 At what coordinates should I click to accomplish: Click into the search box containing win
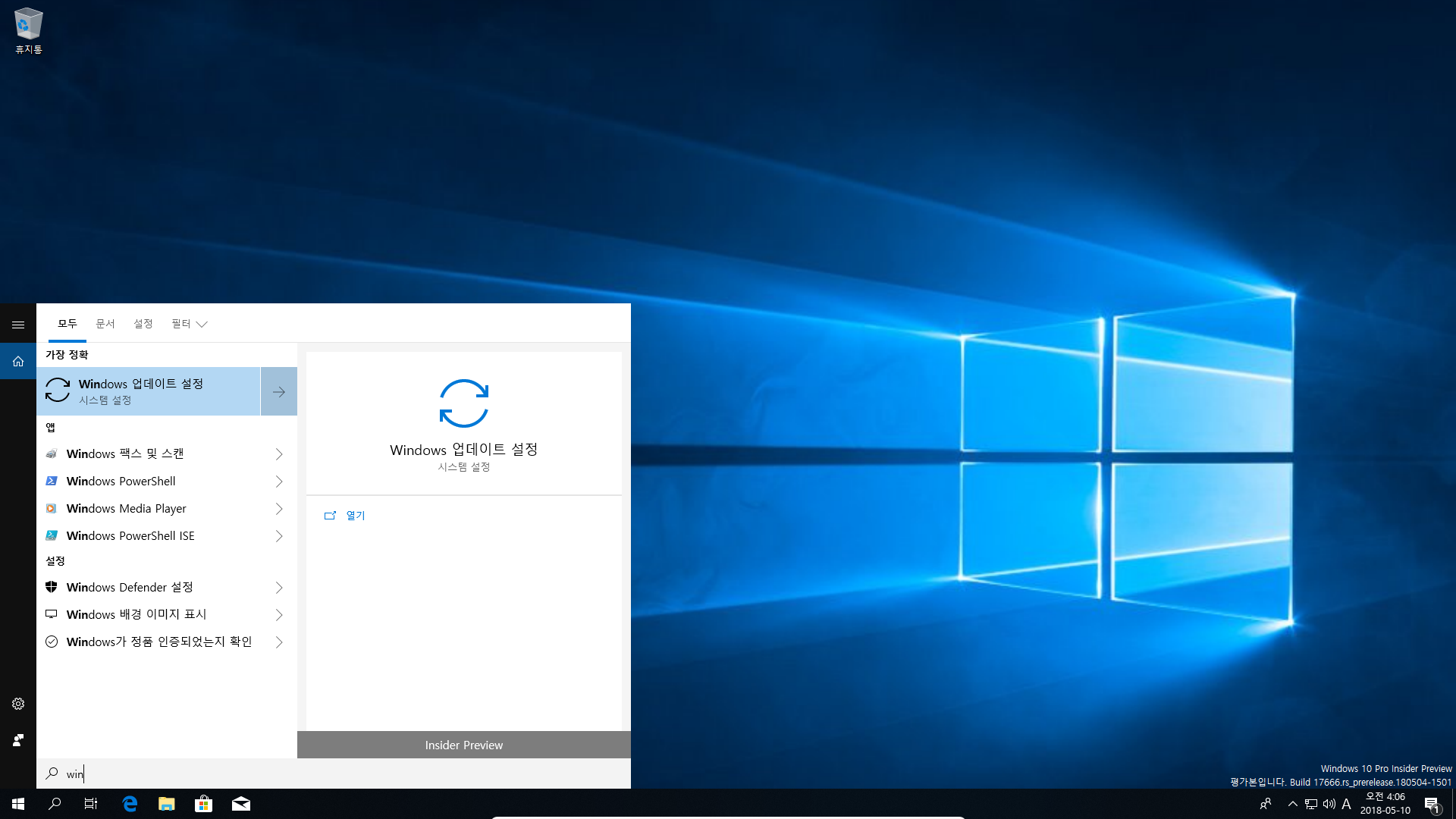tap(334, 773)
